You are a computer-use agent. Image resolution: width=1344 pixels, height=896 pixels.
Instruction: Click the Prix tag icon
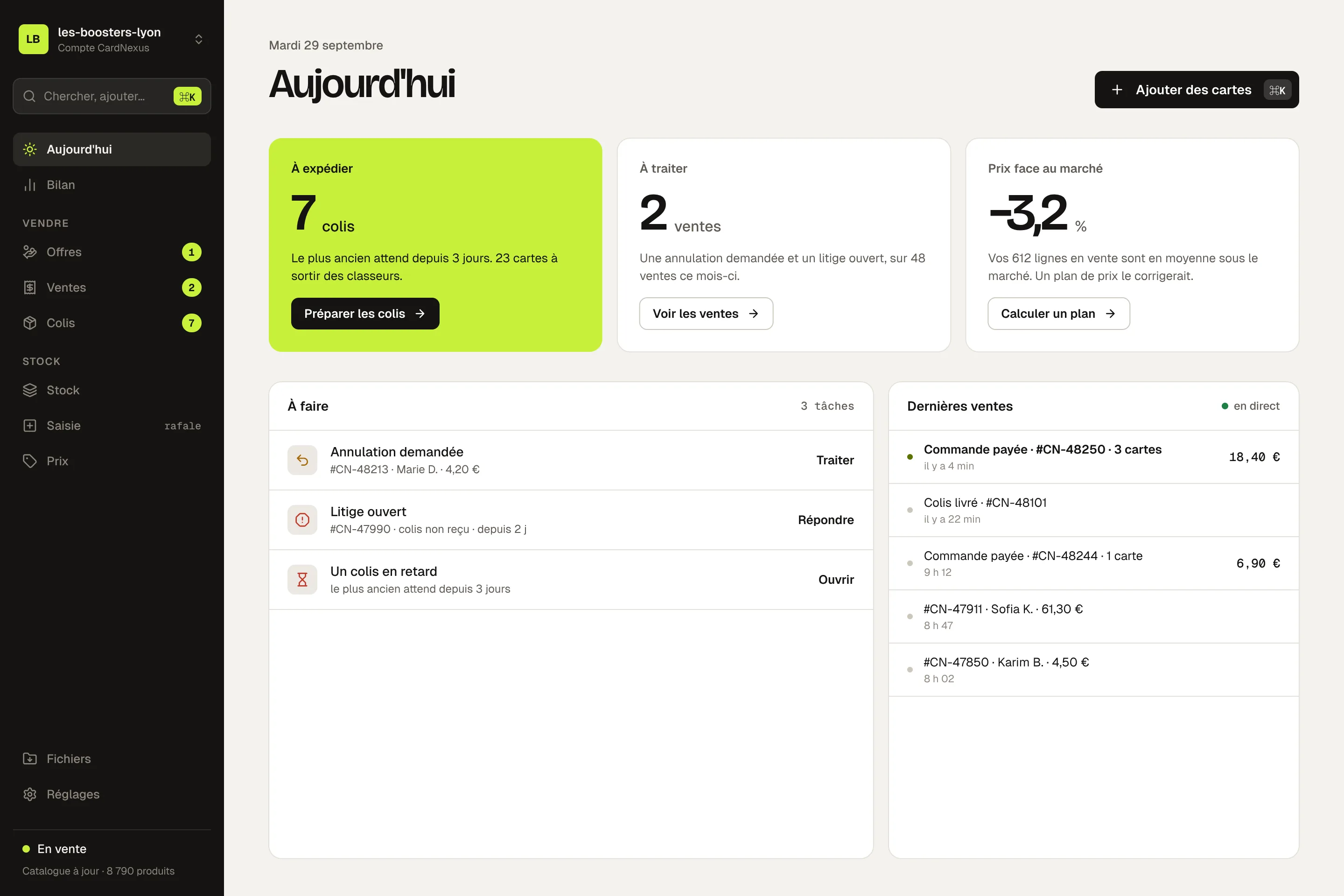point(30,461)
